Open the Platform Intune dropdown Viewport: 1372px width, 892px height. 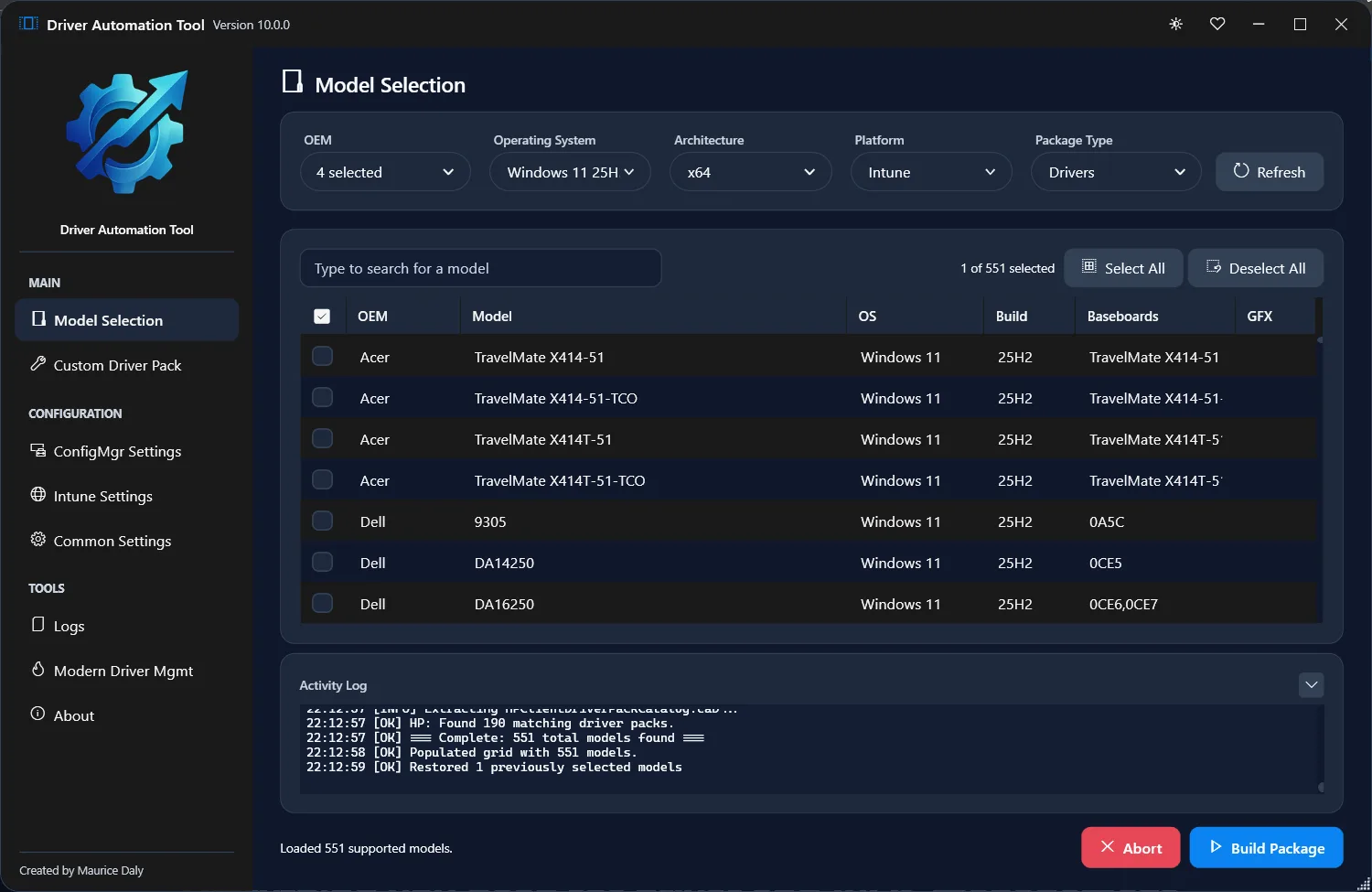point(931,172)
